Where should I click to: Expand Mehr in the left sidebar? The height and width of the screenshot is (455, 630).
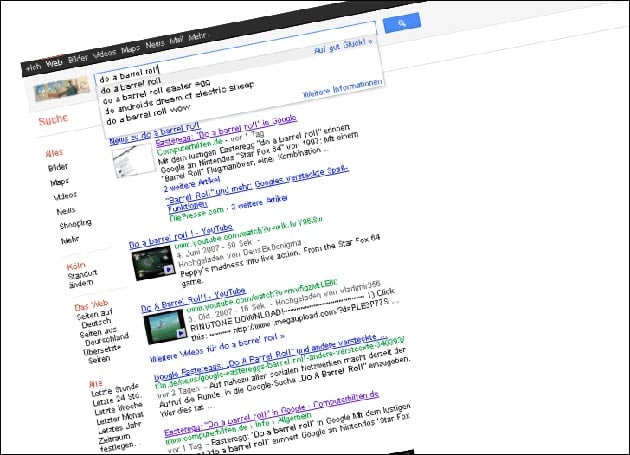click(x=70, y=240)
